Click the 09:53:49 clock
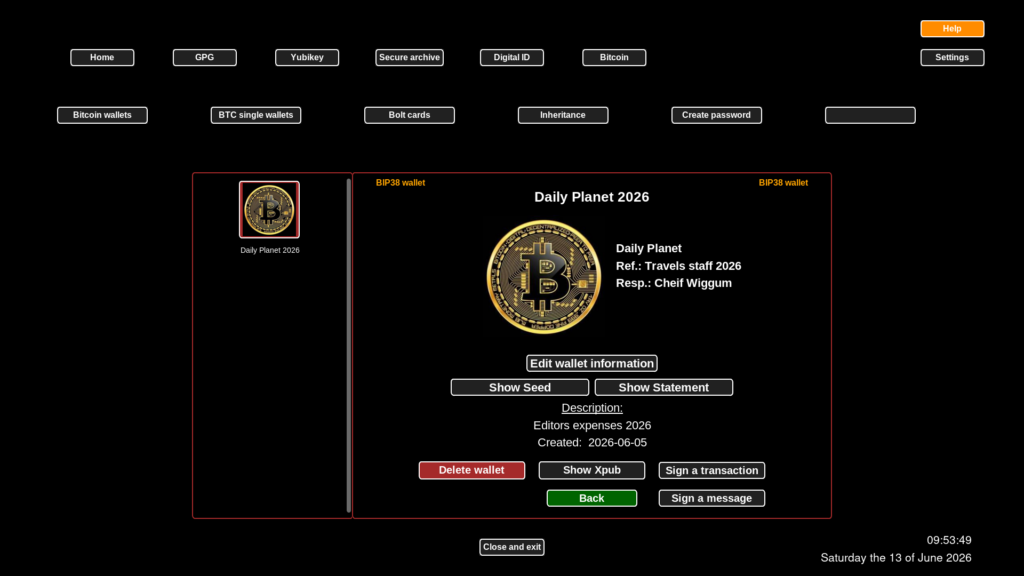 pyautogui.click(x=949, y=540)
